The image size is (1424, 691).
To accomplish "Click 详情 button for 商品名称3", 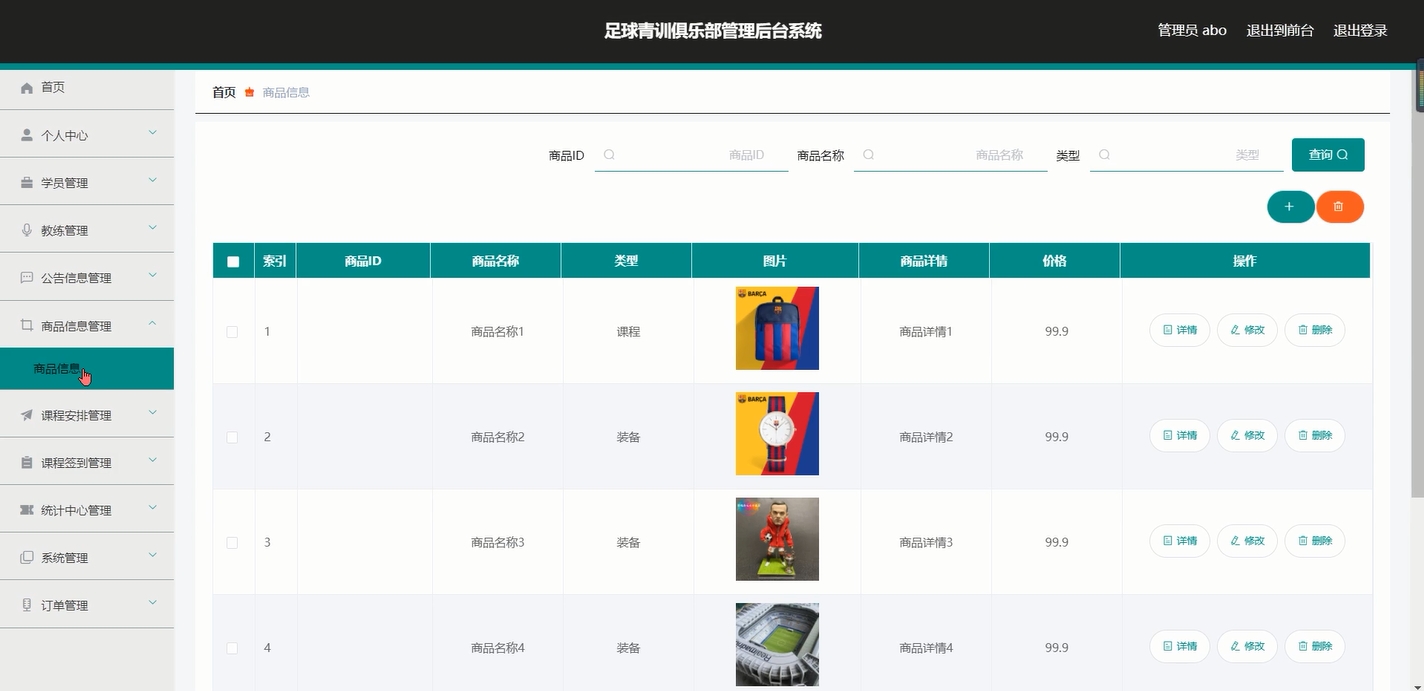I will 1180,541.
